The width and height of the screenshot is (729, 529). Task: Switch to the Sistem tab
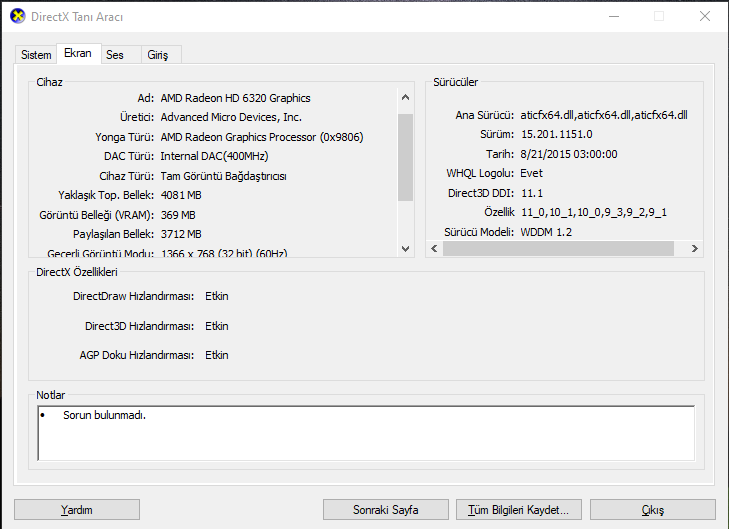[x=36, y=55]
